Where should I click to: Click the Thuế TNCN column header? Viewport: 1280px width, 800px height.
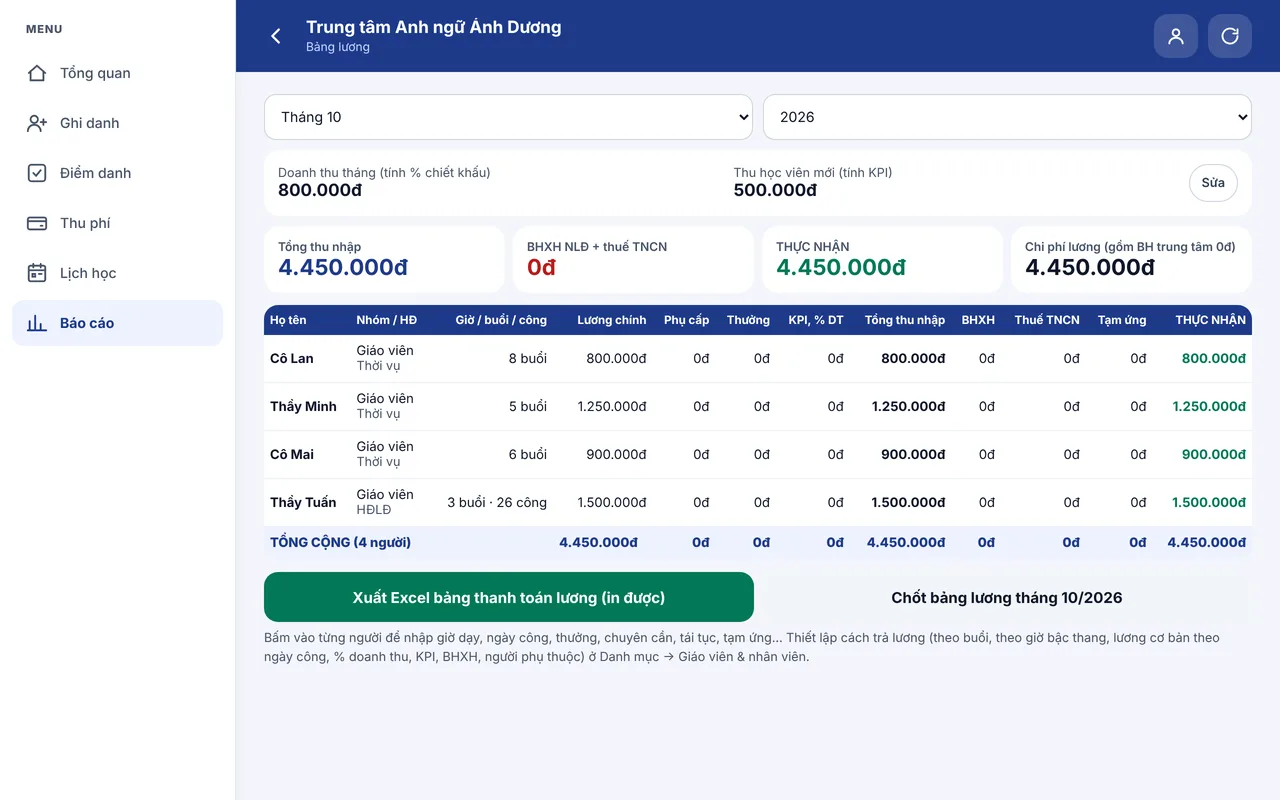(1047, 320)
